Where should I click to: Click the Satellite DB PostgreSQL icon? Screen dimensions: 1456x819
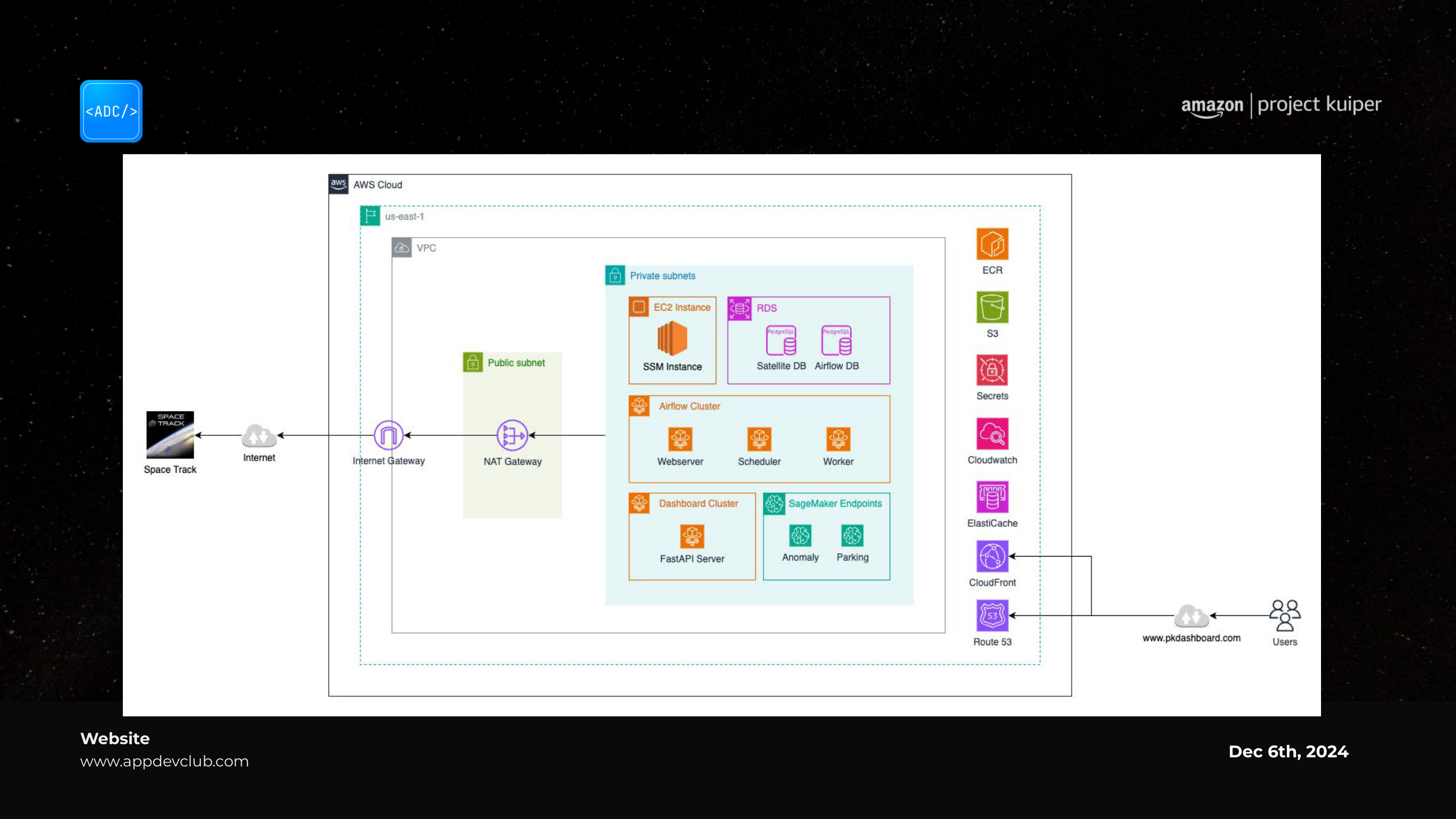pyautogui.click(x=781, y=340)
